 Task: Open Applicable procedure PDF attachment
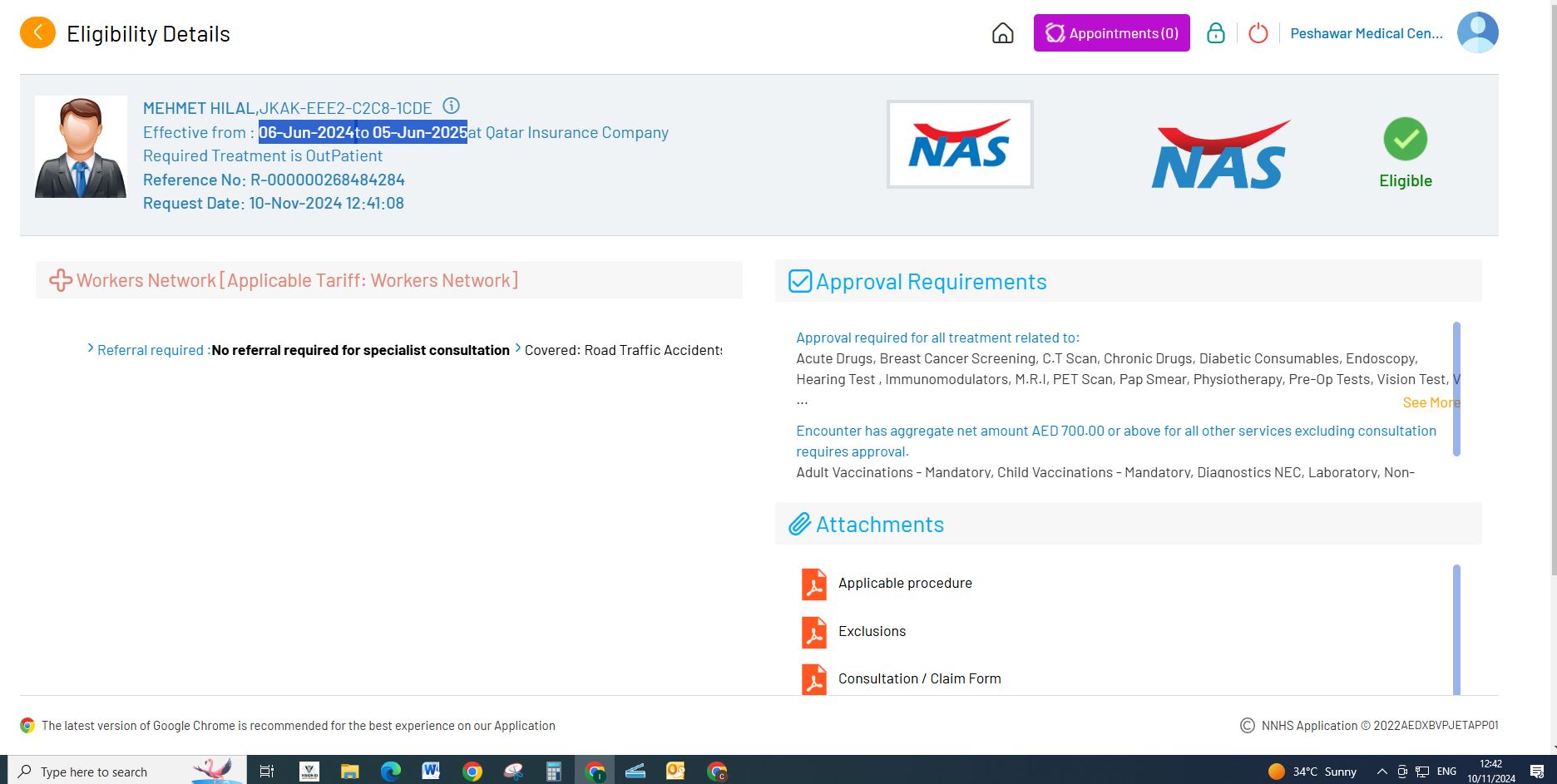click(904, 584)
